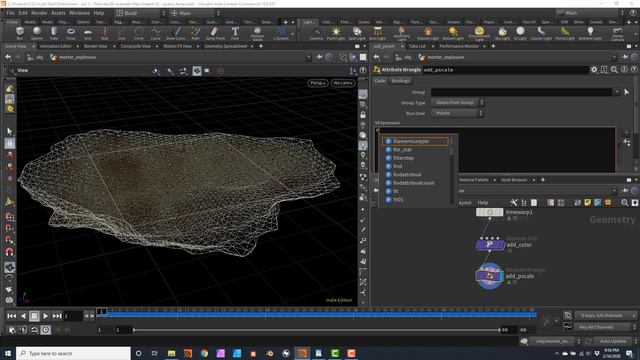Click the timeline frame 1 marker
This screenshot has height=360, width=640.
(102, 311)
